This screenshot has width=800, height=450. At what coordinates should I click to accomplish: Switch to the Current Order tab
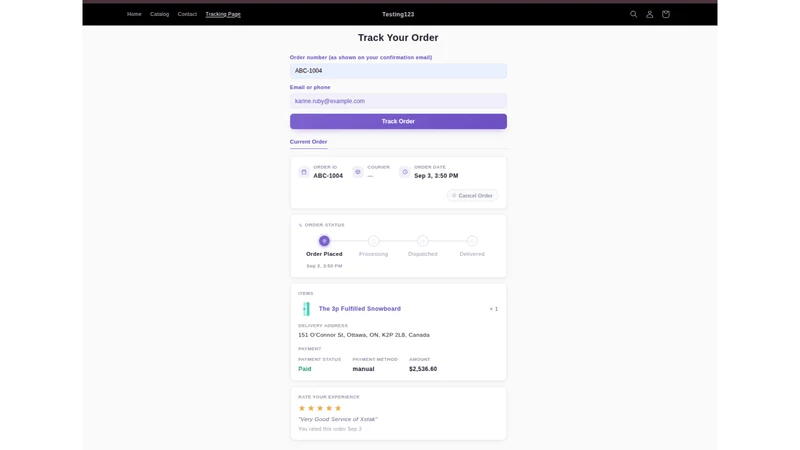pos(308,142)
